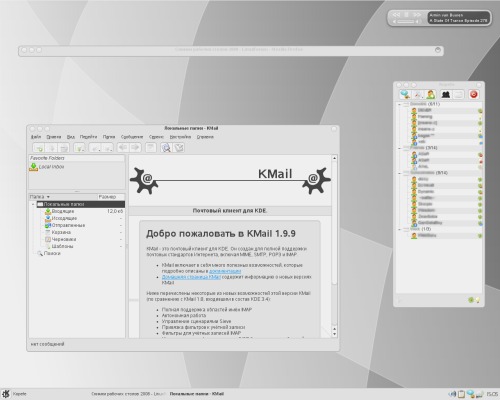Image resolution: width=500 pixels, height=400 pixels.
Task: Click the speech-bubble status icon in Kopete toolbar
Action: pos(405,95)
